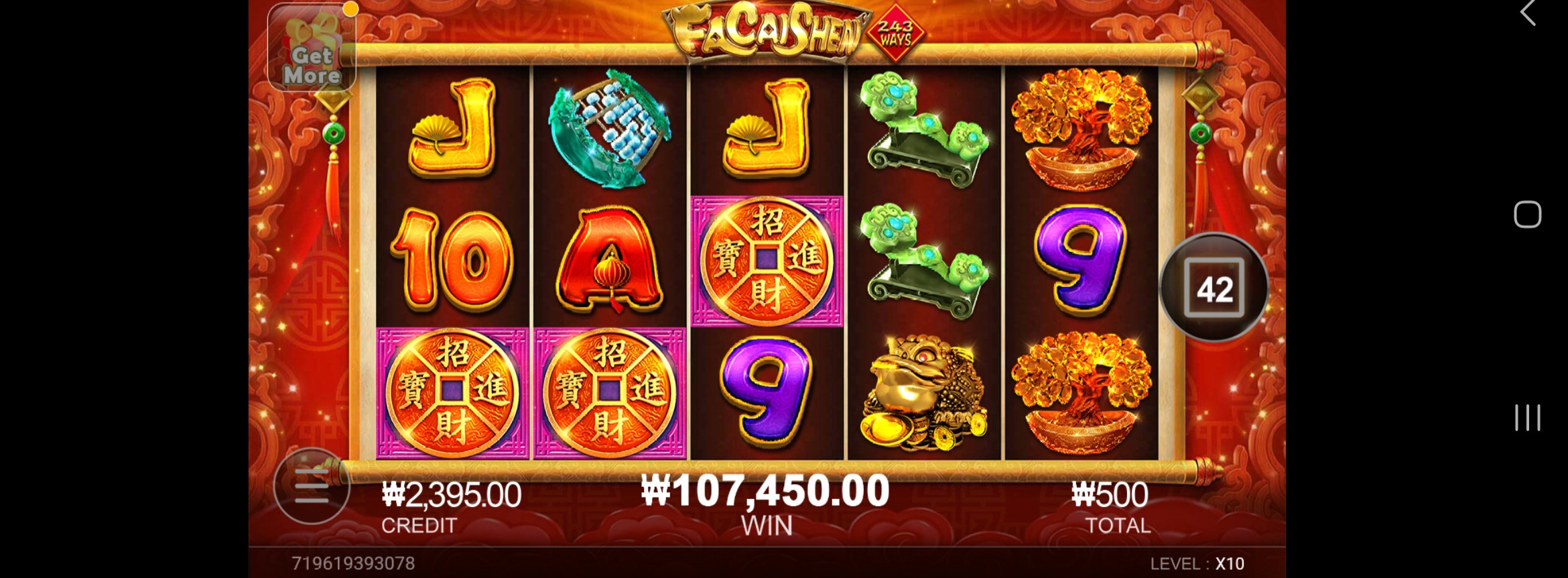1568x578 pixels.
Task: Click the top money tree symbol
Action: point(1082,129)
